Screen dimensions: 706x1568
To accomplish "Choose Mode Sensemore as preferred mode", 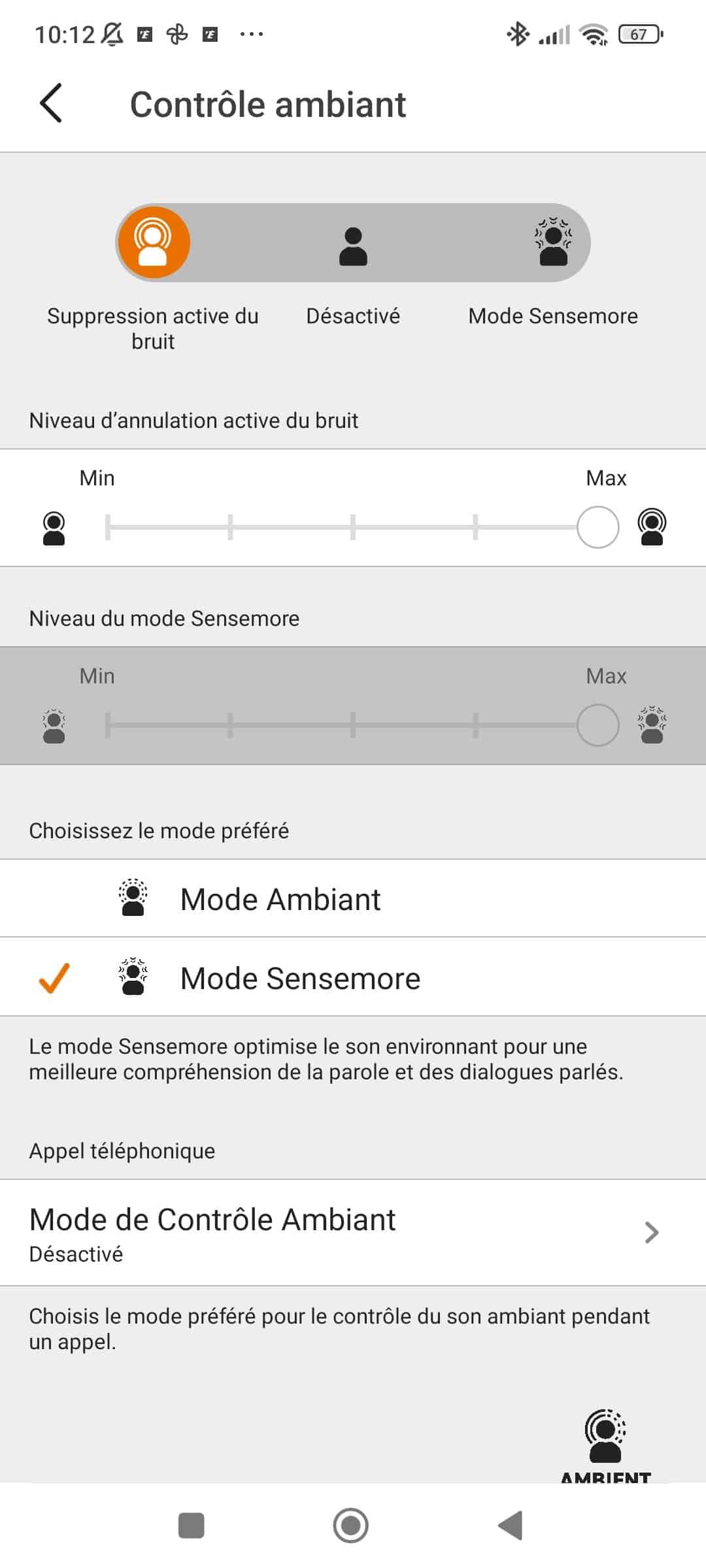I will 300,978.
